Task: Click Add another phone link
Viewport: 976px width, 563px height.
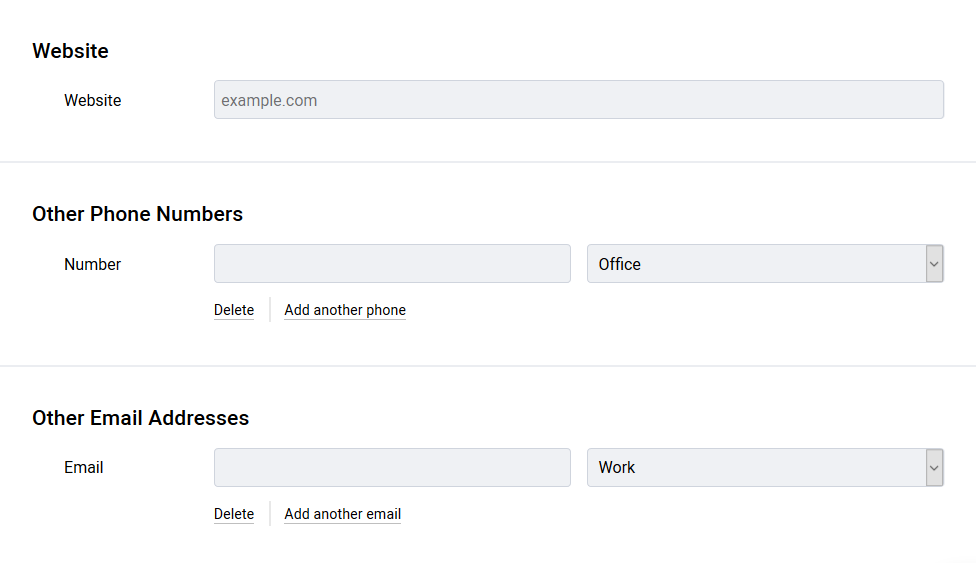Action: (345, 310)
